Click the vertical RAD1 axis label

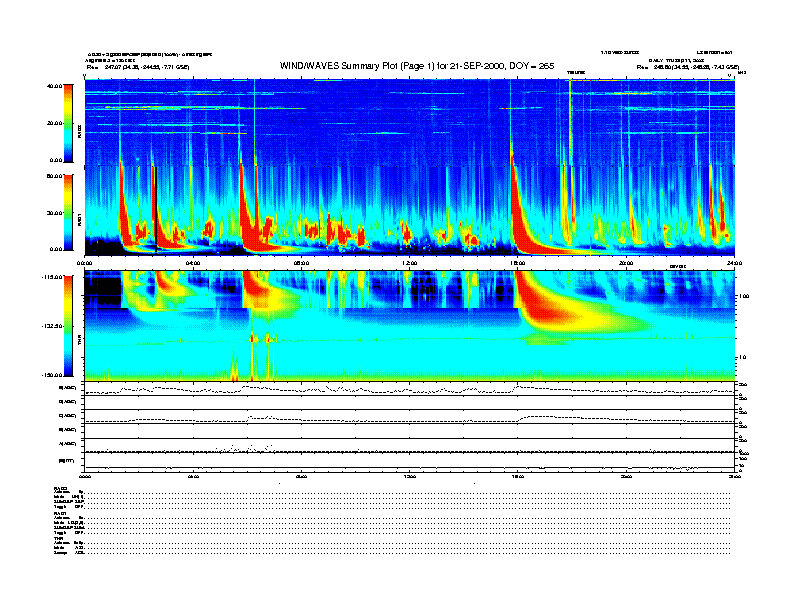coord(79,219)
